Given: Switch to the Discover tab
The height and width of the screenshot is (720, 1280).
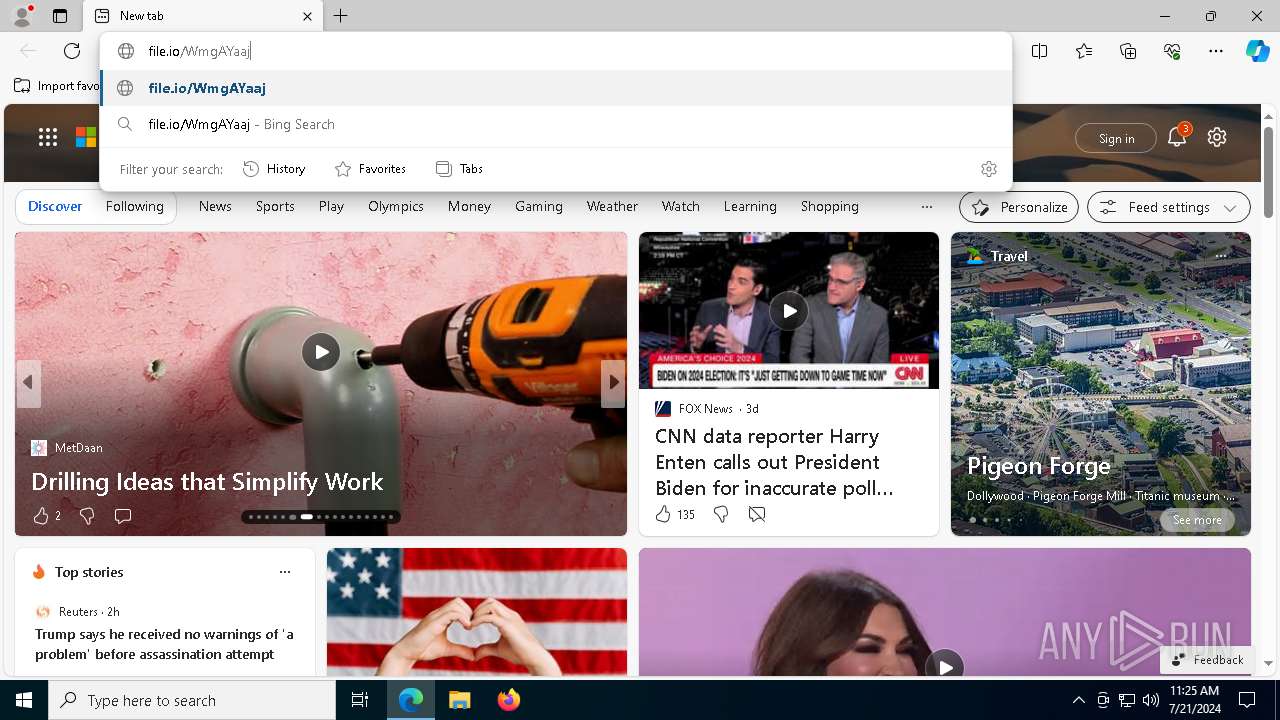Looking at the screenshot, I should tap(55, 206).
